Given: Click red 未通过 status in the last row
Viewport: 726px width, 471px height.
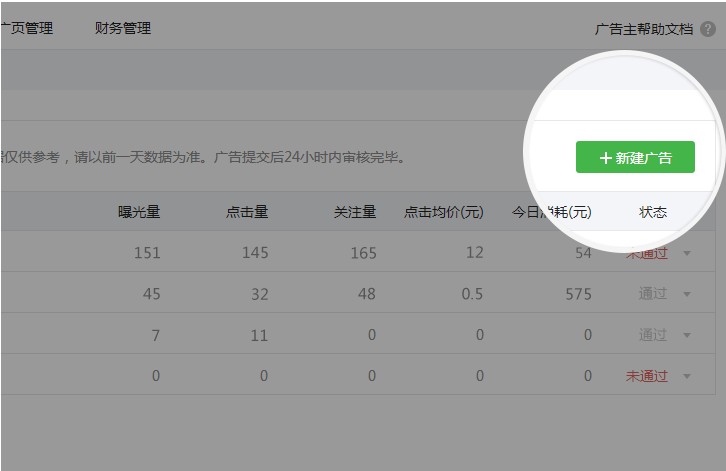Looking at the screenshot, I should point(647,376).
